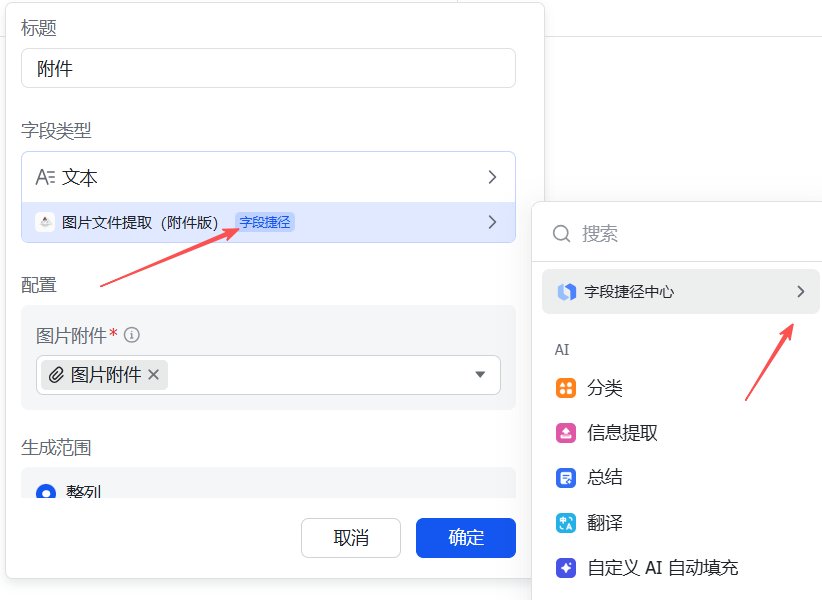This screenshot has width=822, height=600.
Task: Click the 图片文件提取（附件版）shortcut icon
Action: pos(45,222)
